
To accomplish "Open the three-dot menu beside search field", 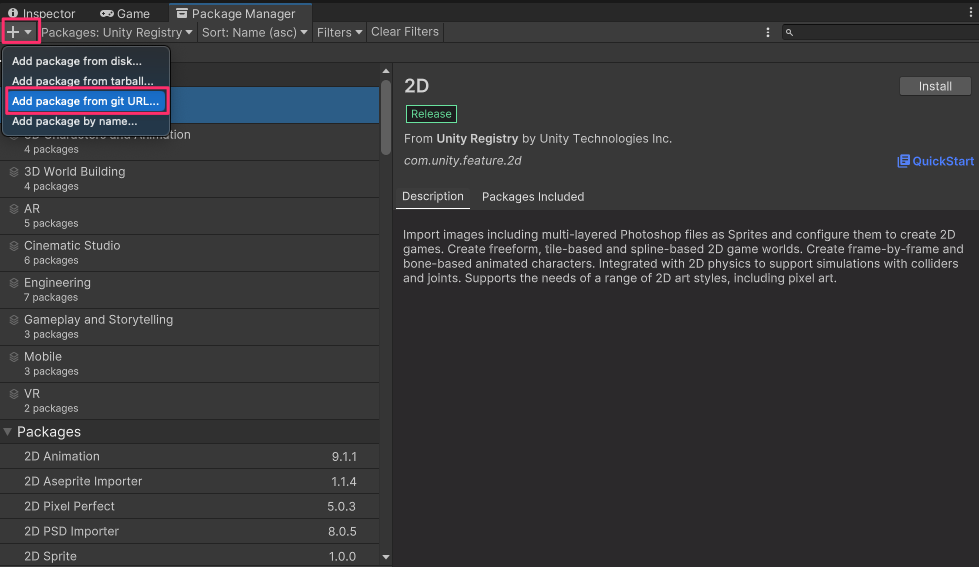I will coord(767,32).
